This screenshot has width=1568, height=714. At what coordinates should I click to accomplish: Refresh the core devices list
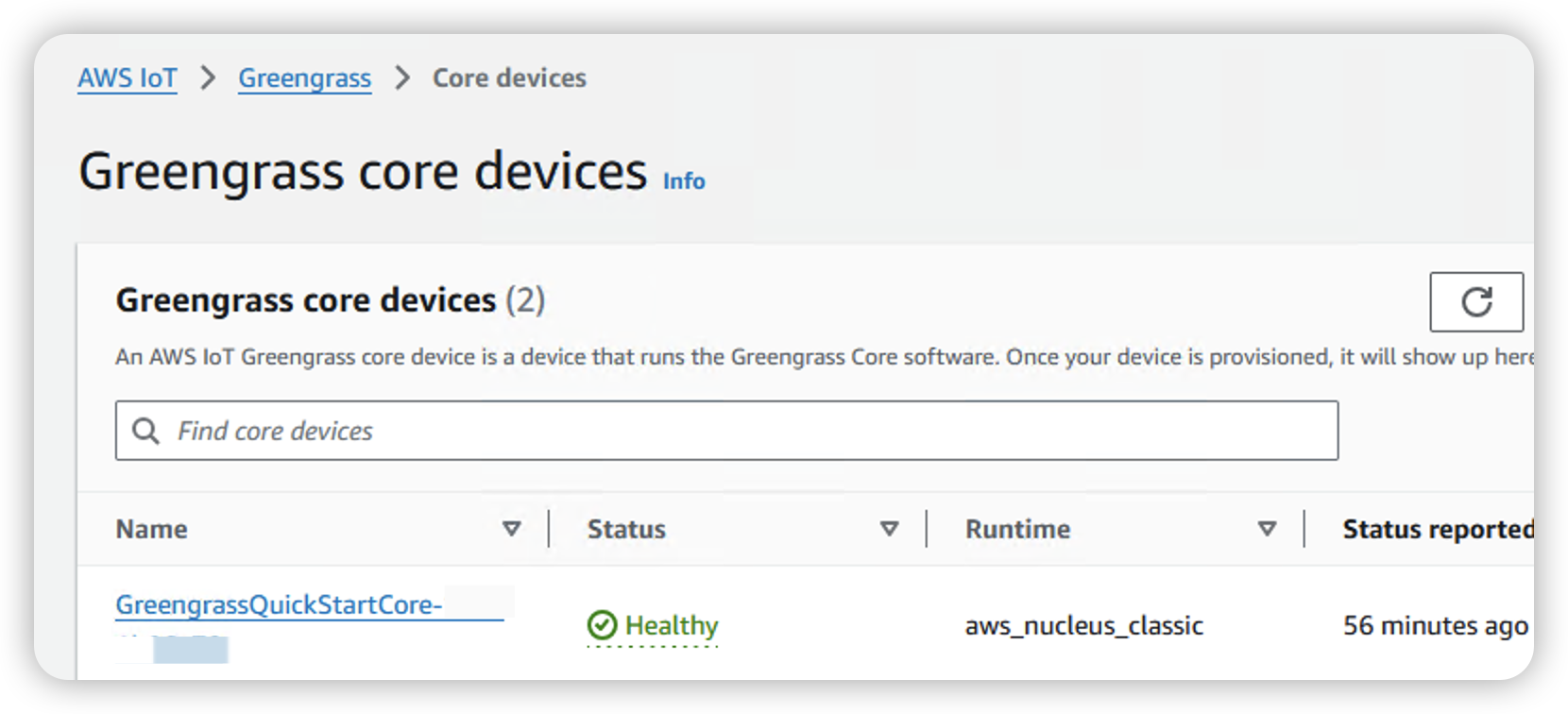[1476, 302]
